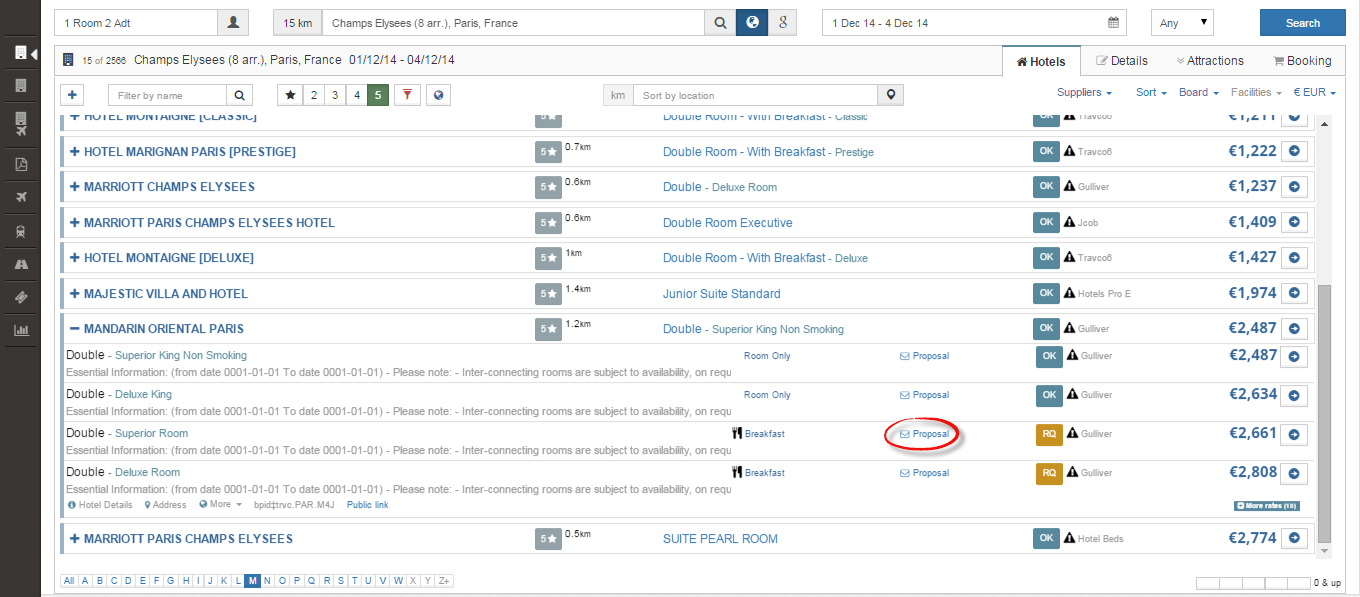
Task: Click the blue plus add button in toolbar
Action: pos(72,95)
